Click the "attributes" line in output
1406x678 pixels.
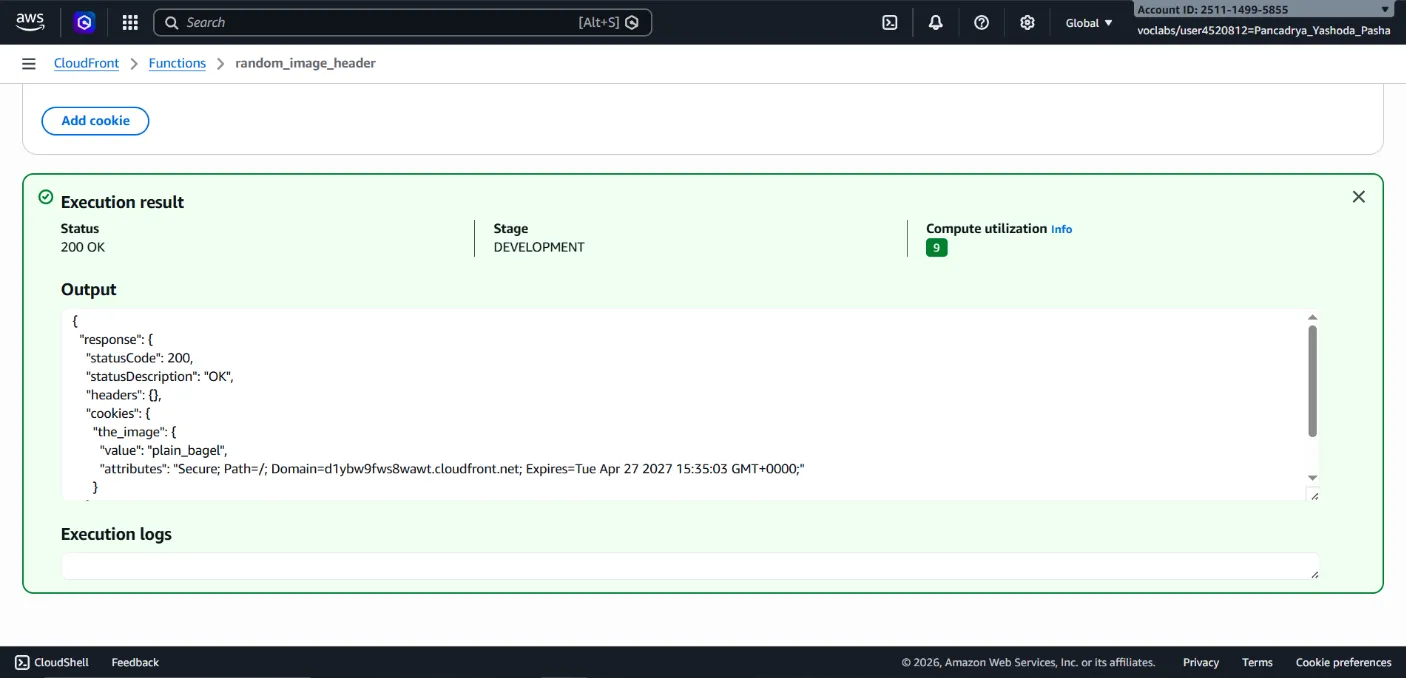coord(452,468)
